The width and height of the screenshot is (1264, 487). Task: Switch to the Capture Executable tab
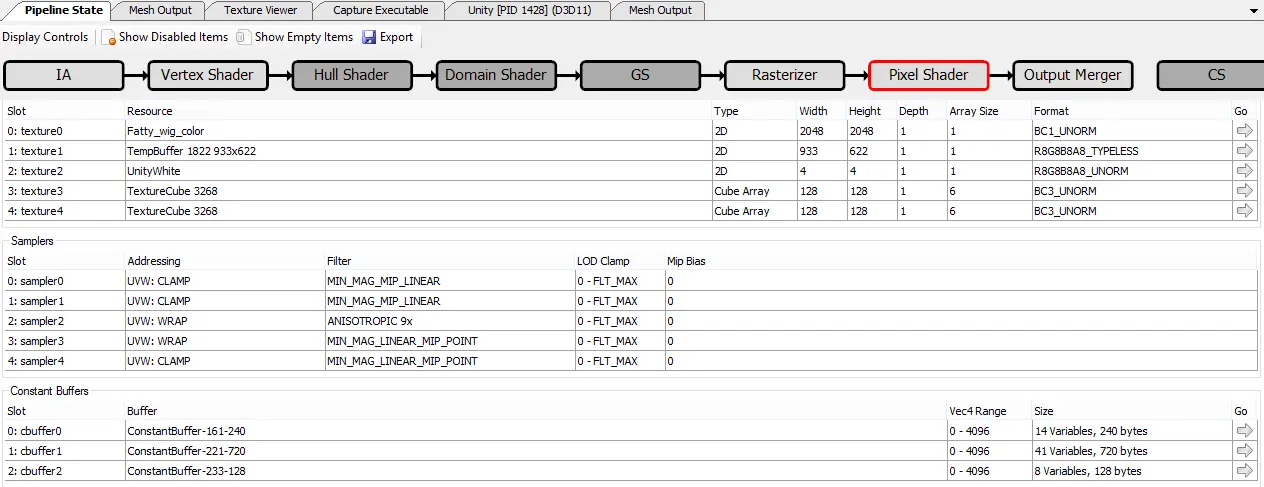[x=380, y=10]
